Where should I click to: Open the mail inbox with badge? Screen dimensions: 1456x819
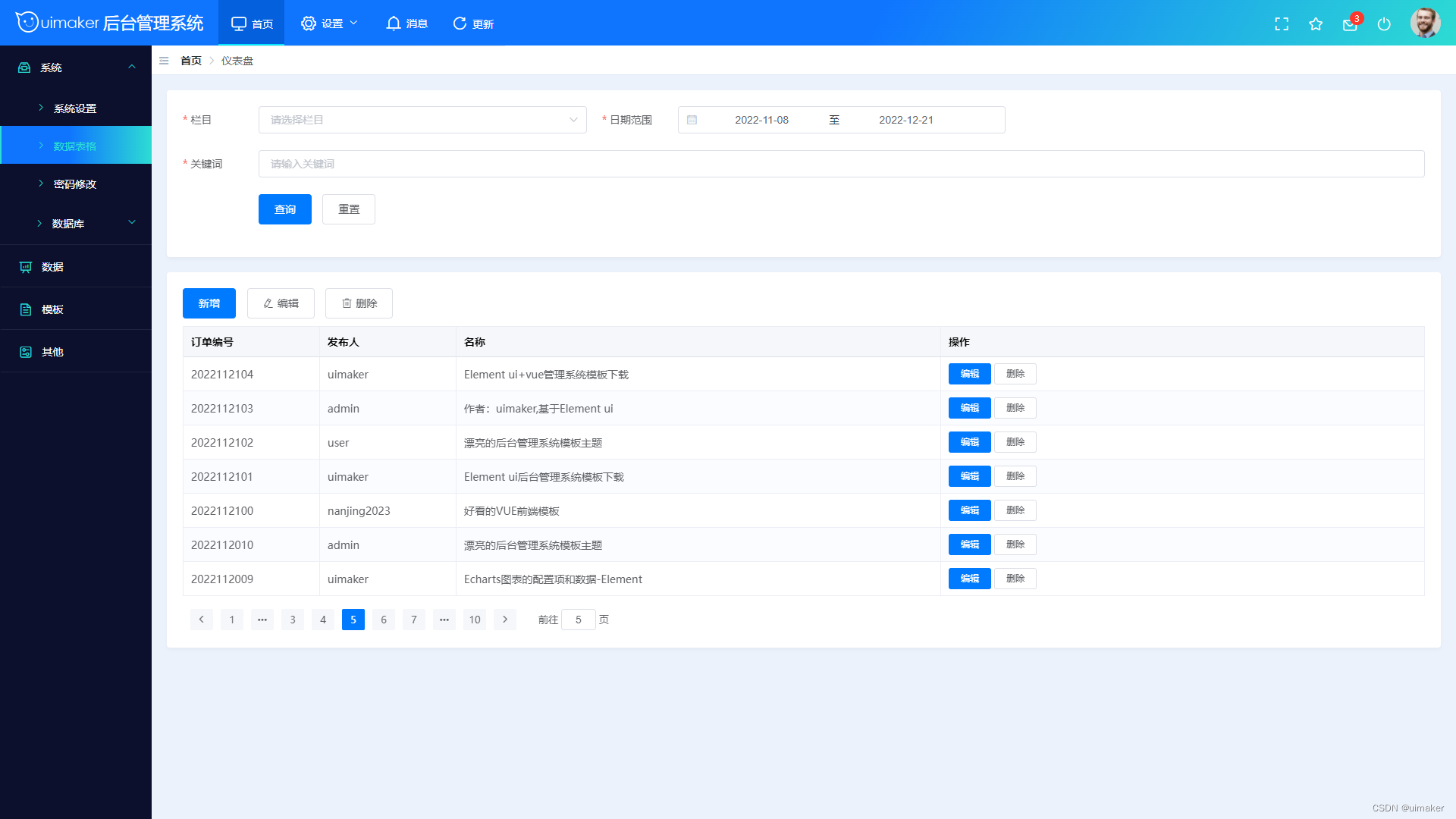click(x=1351, y=24)
